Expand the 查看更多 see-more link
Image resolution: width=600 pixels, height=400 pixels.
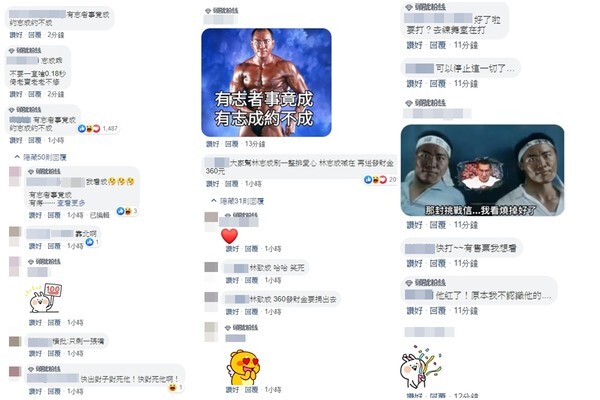71,203
